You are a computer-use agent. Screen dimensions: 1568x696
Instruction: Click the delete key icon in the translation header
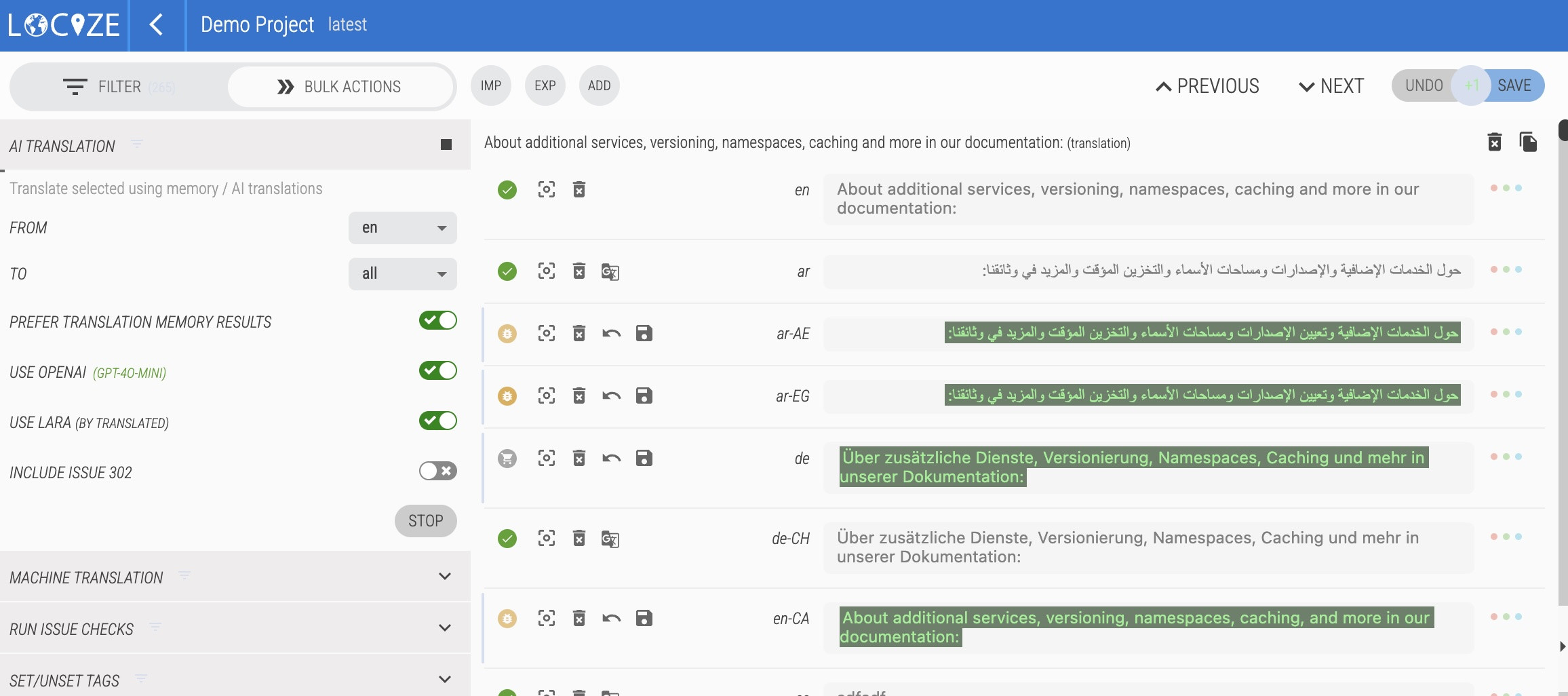(x=1494, y=142)
